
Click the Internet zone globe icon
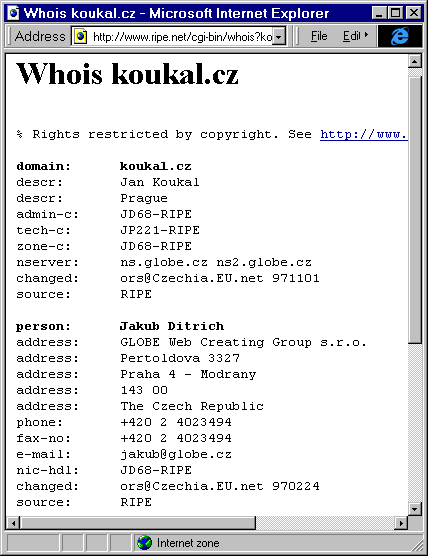144,543
